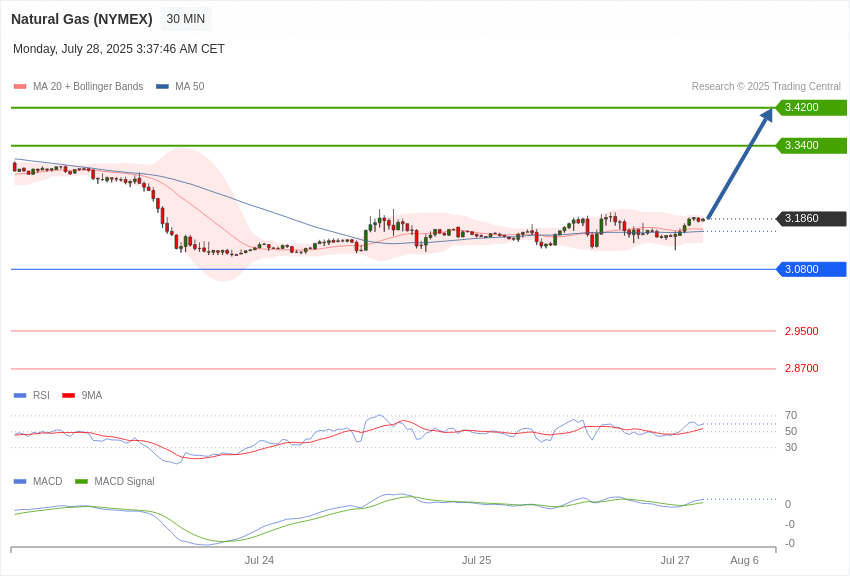
Task: Click the Jul 27 date axis label
Action: (x=675, y=560)
